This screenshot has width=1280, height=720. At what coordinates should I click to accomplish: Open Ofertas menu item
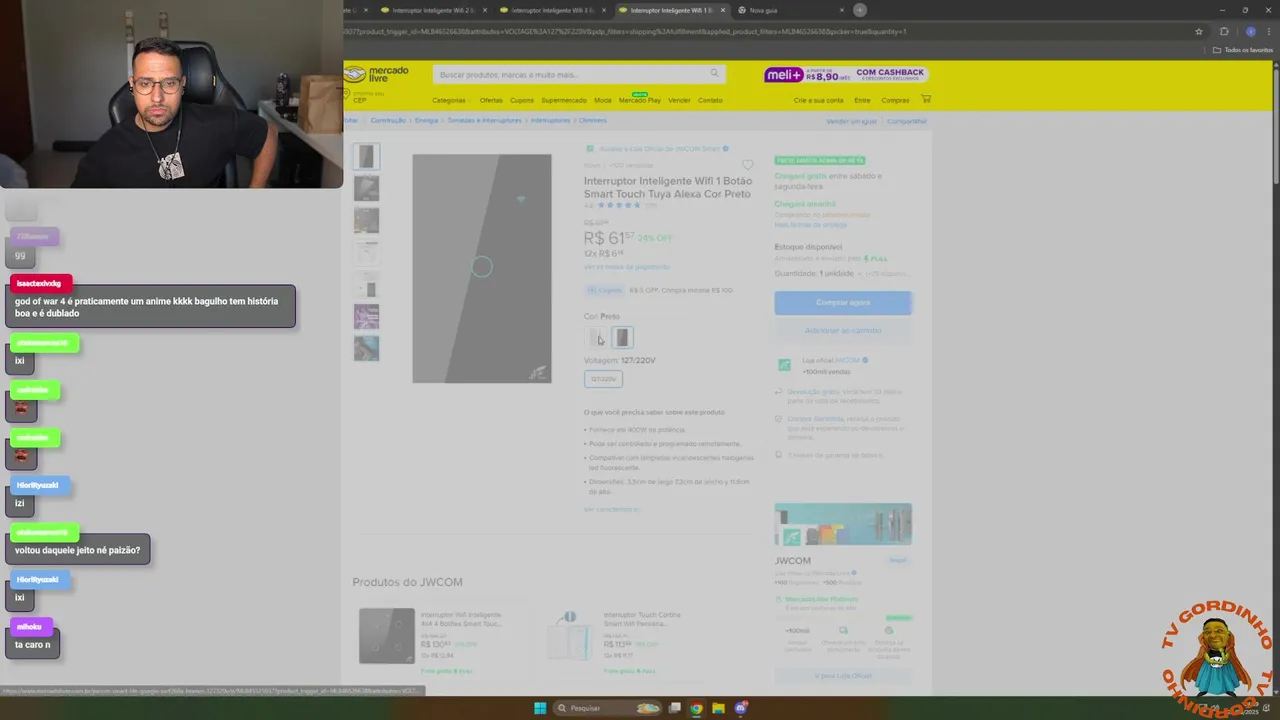tap(491, 100)
